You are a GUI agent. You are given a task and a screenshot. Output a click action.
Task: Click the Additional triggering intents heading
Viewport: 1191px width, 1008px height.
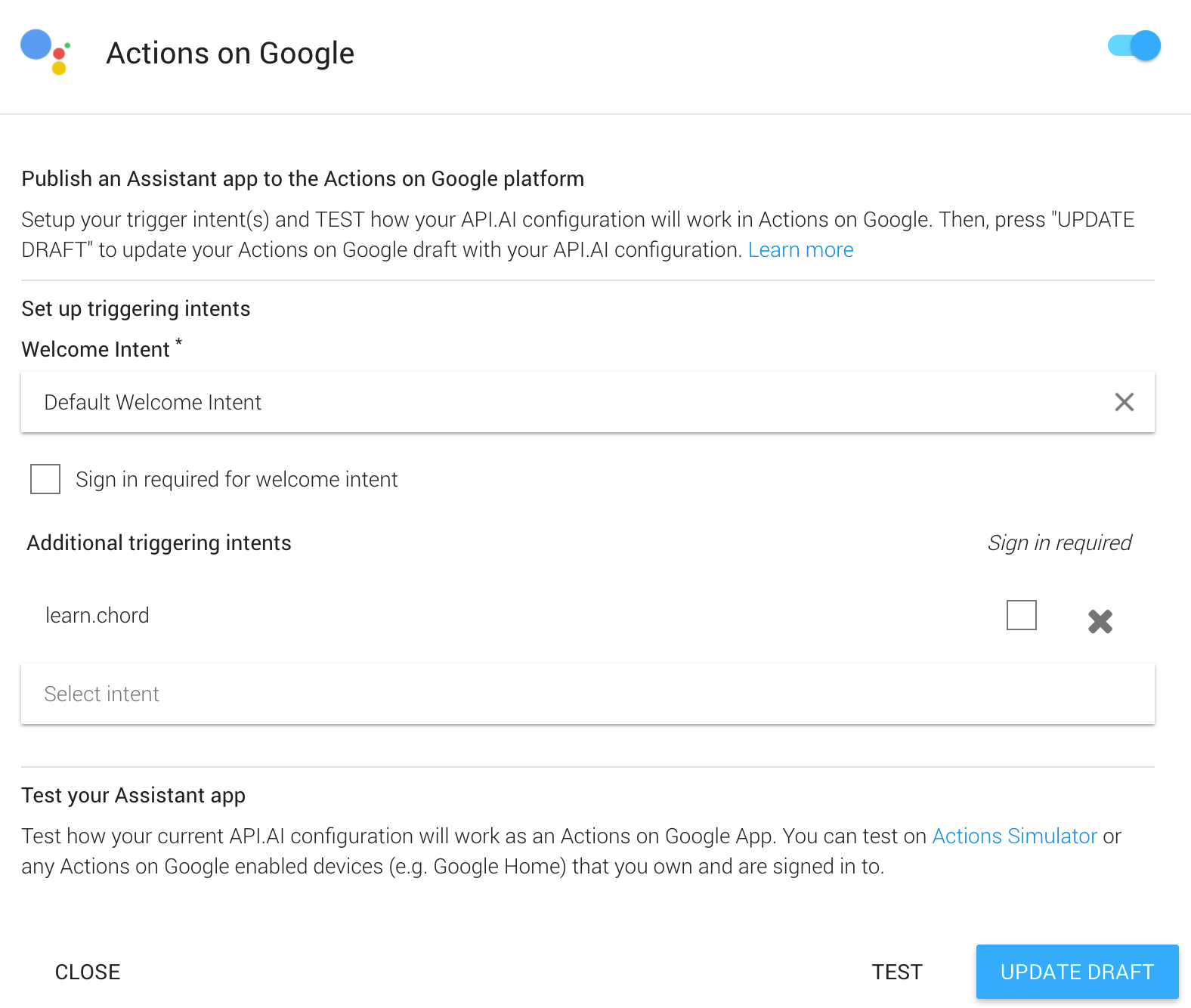159,543
